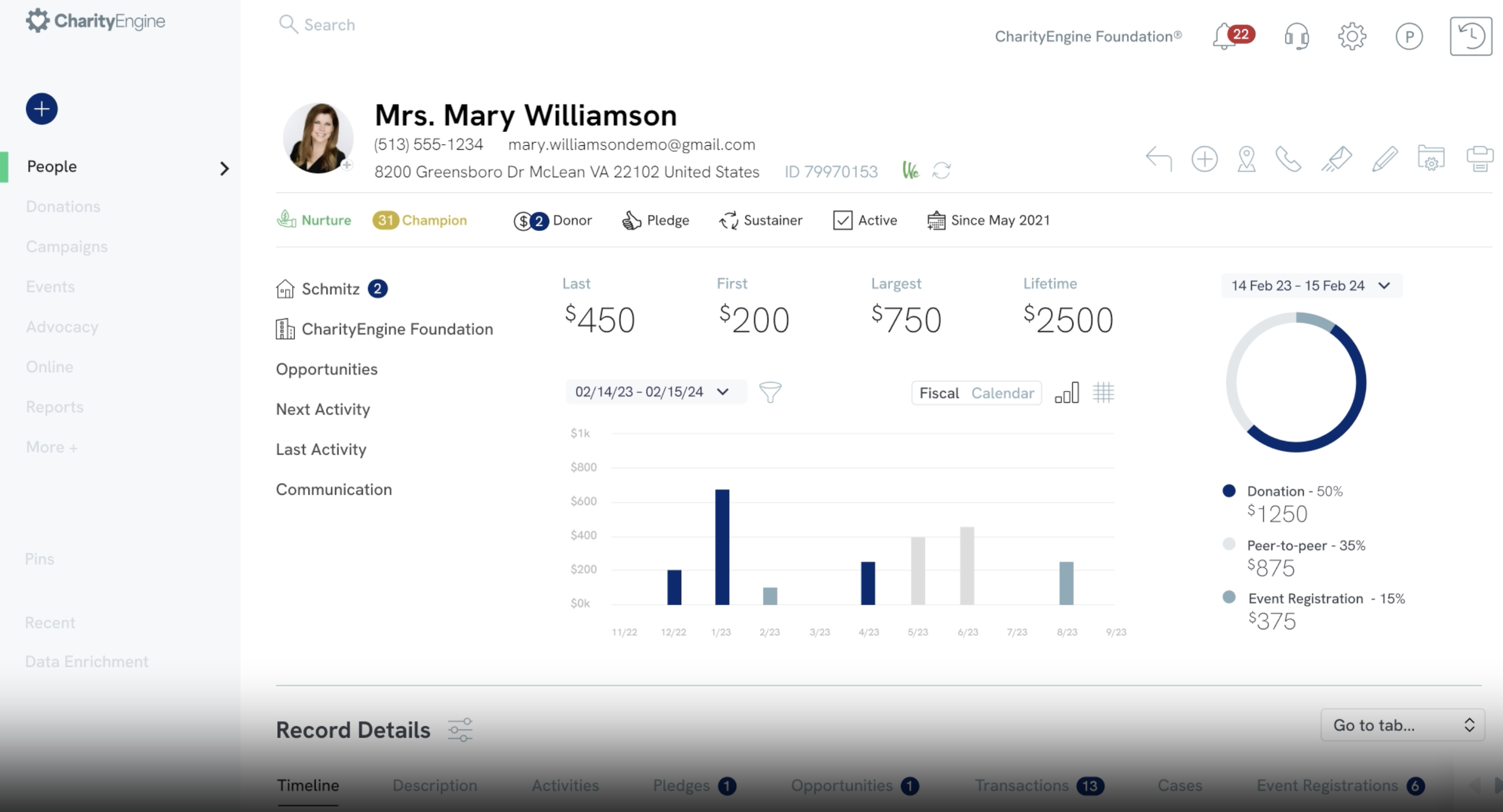Viewport: 1503px width, 812px height.
Task: Select the Fiscal view option
Action: point(939,393)
